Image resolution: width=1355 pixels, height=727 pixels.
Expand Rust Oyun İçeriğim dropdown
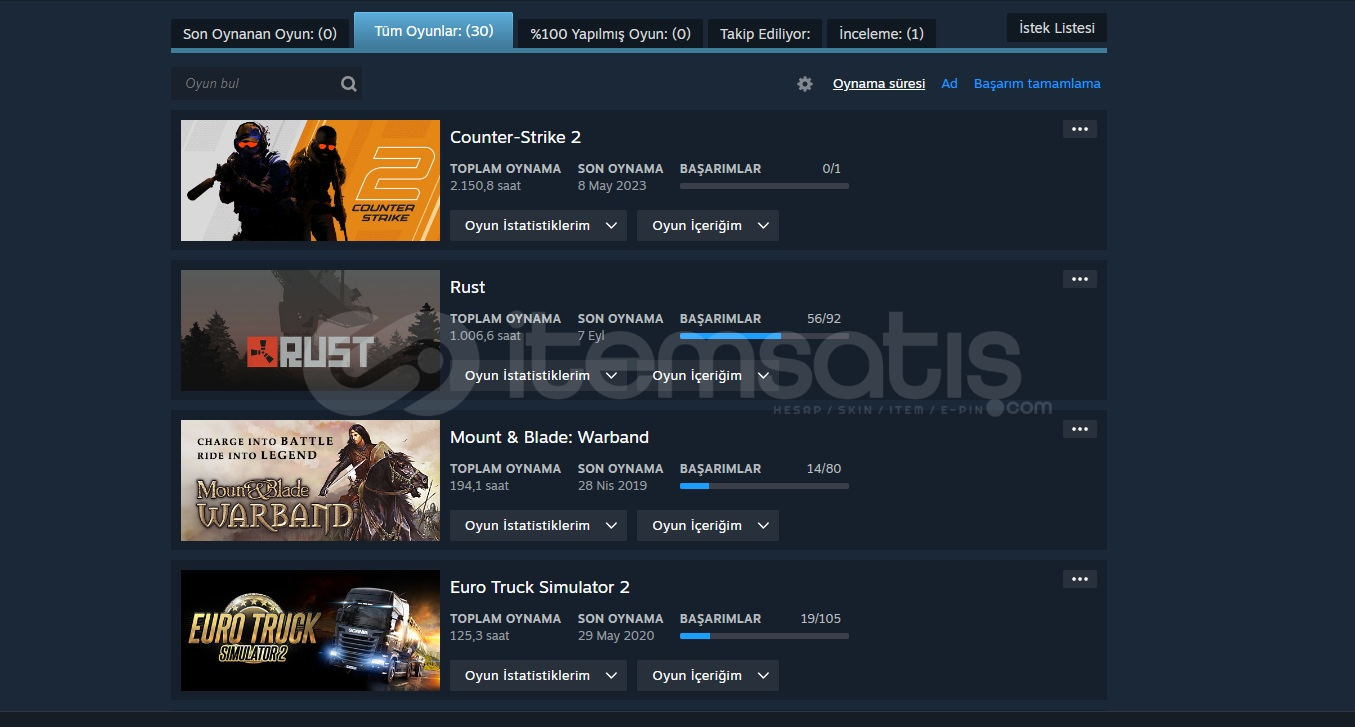(708, 376)
